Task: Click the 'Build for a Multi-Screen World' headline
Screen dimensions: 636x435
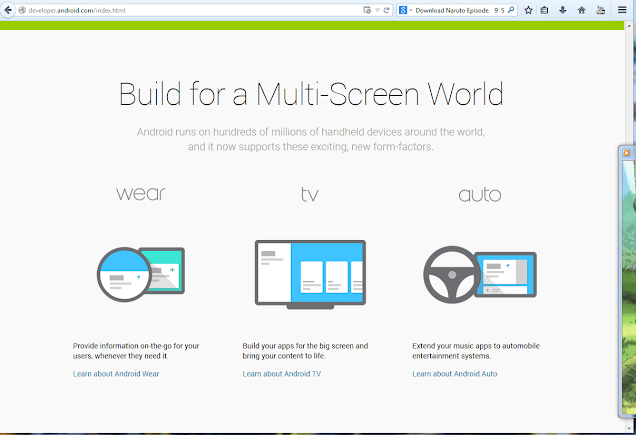Action: click(x=311, y=94)
